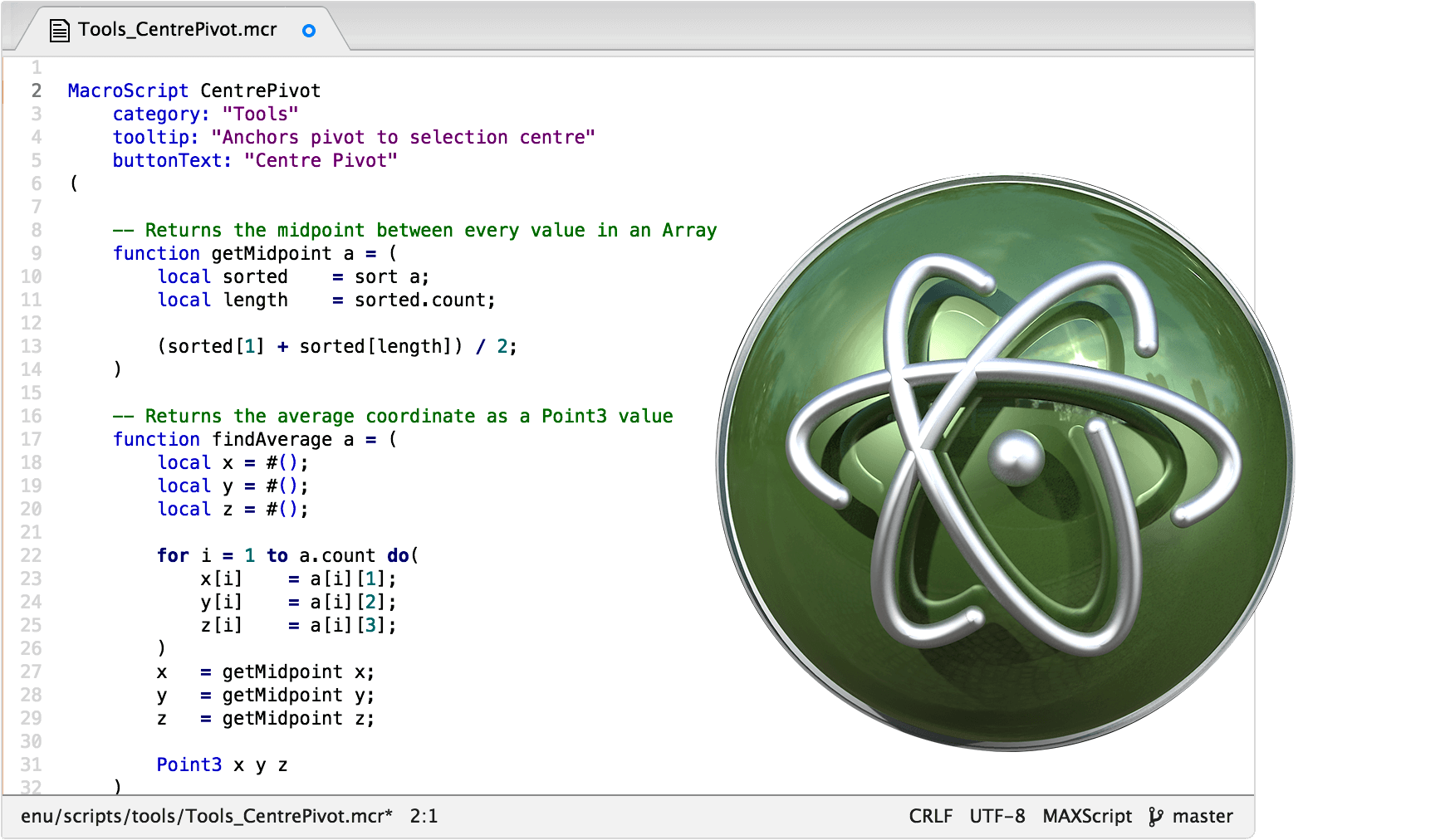
Task: Click the "Centre Pivot" buttonText string
Action: [321, 160]
